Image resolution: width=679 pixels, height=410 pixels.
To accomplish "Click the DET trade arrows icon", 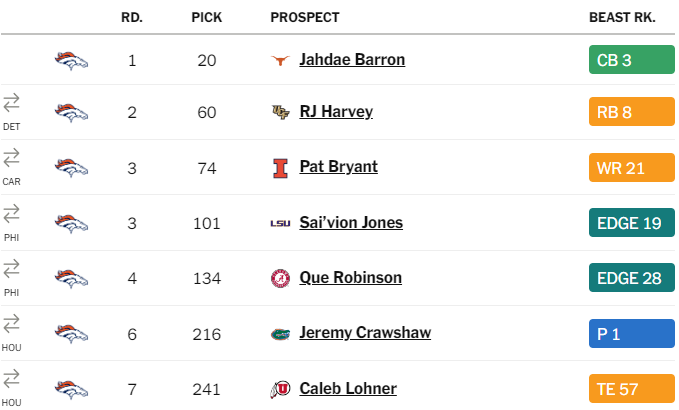I will pyautogui.click(x=11, y=103).
